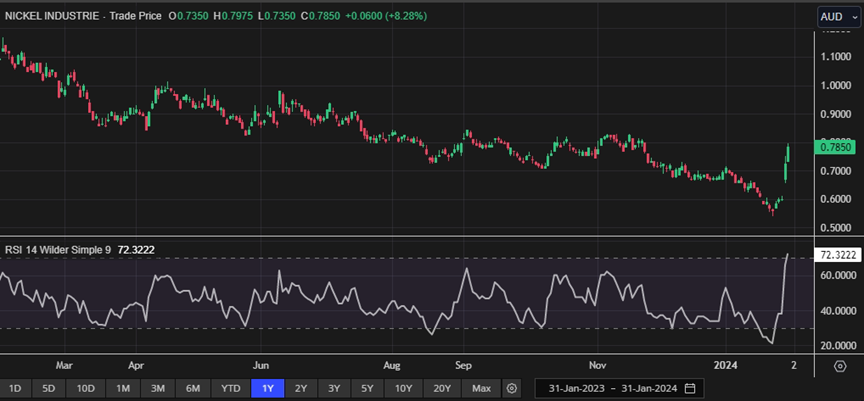
Task: Choose the 10D time period
Action: point(87,388)
